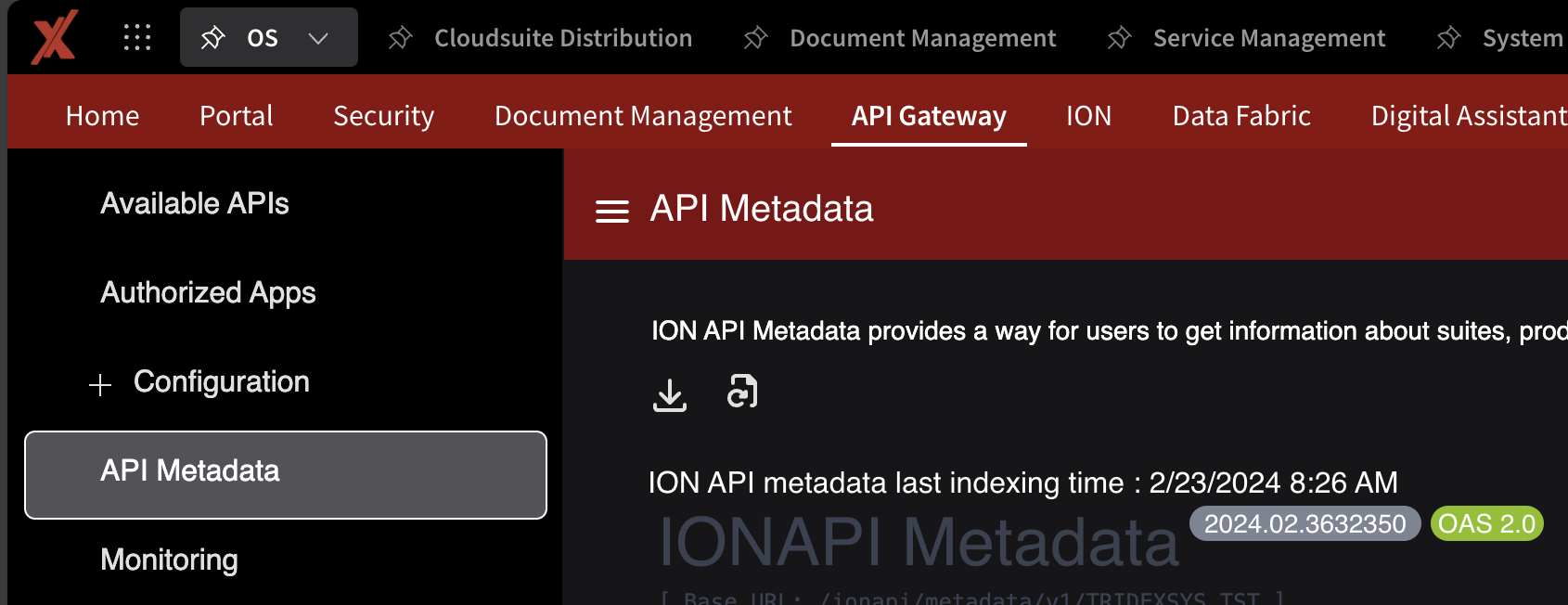Click pin icon beside Service Management

1119,37
